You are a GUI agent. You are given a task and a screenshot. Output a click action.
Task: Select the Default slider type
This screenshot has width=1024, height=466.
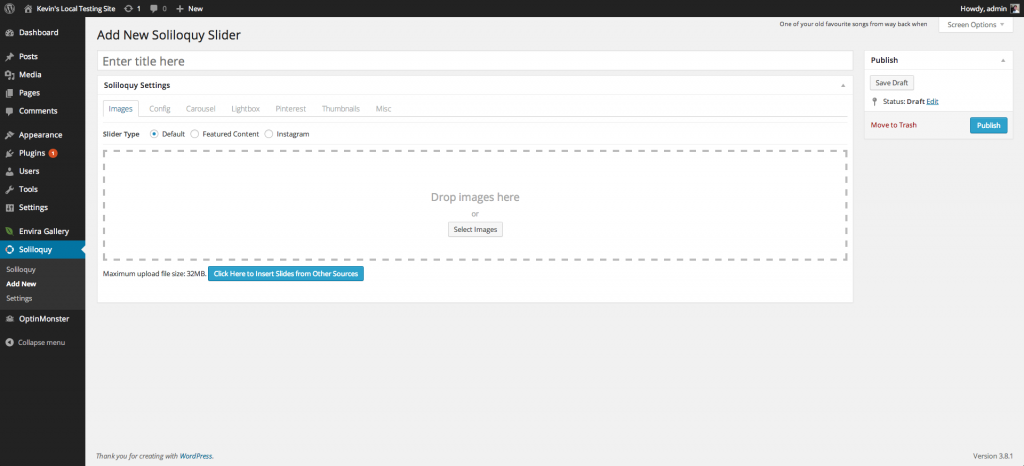click(154, 134)
